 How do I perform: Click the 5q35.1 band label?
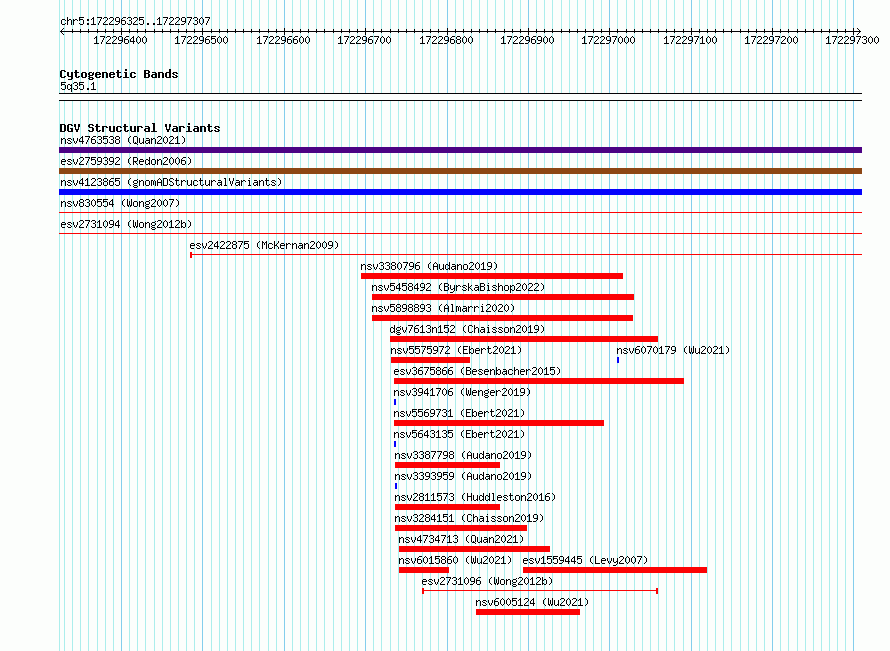coord(78,86)
